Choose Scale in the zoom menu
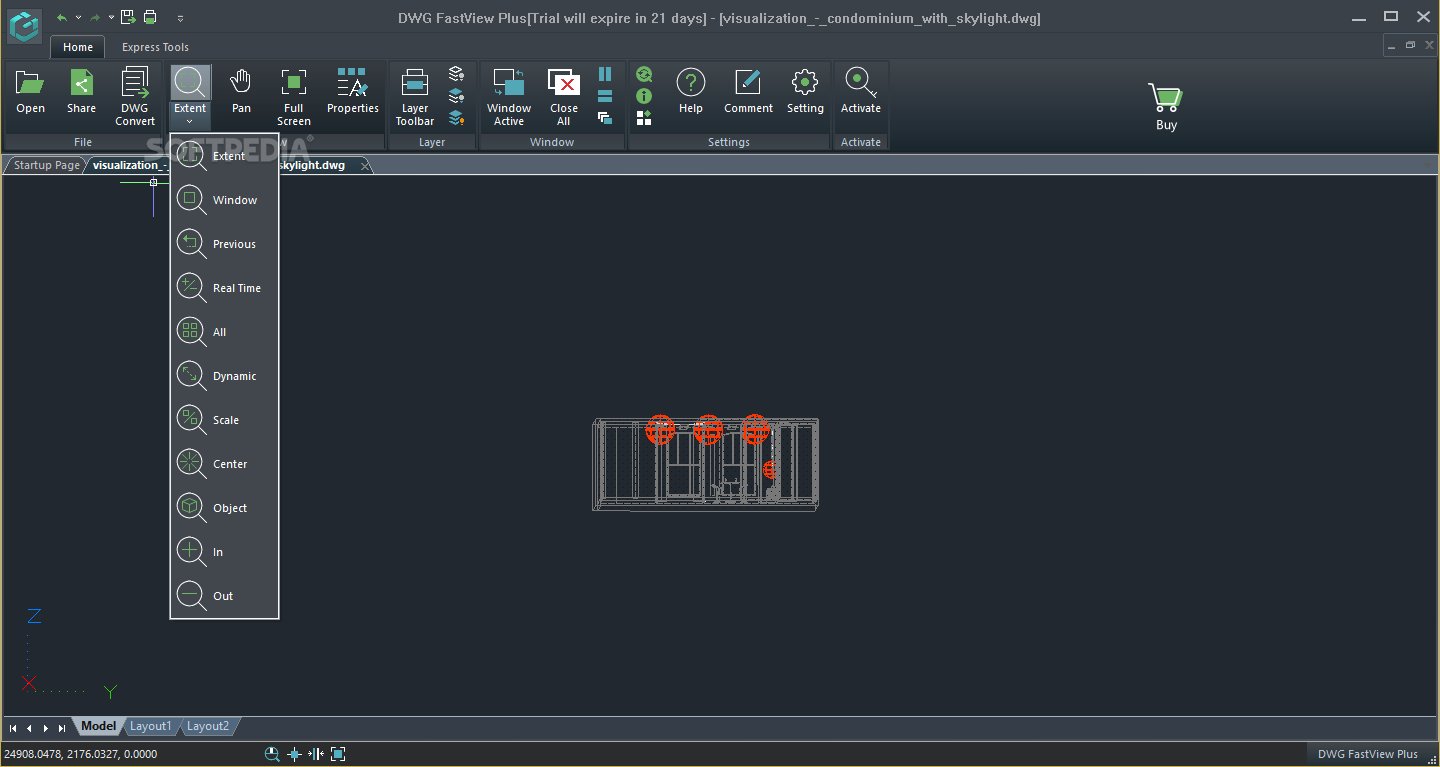 click(224, 420)
